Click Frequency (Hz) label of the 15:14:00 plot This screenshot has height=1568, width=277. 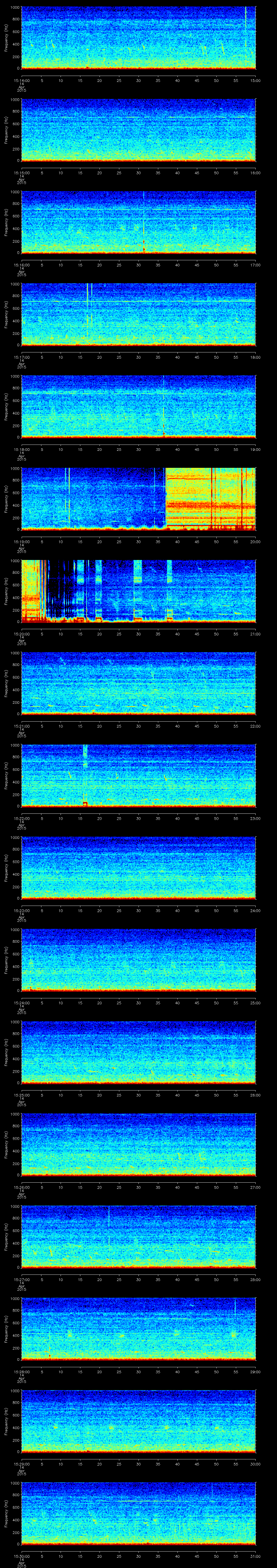pos(6,38)
